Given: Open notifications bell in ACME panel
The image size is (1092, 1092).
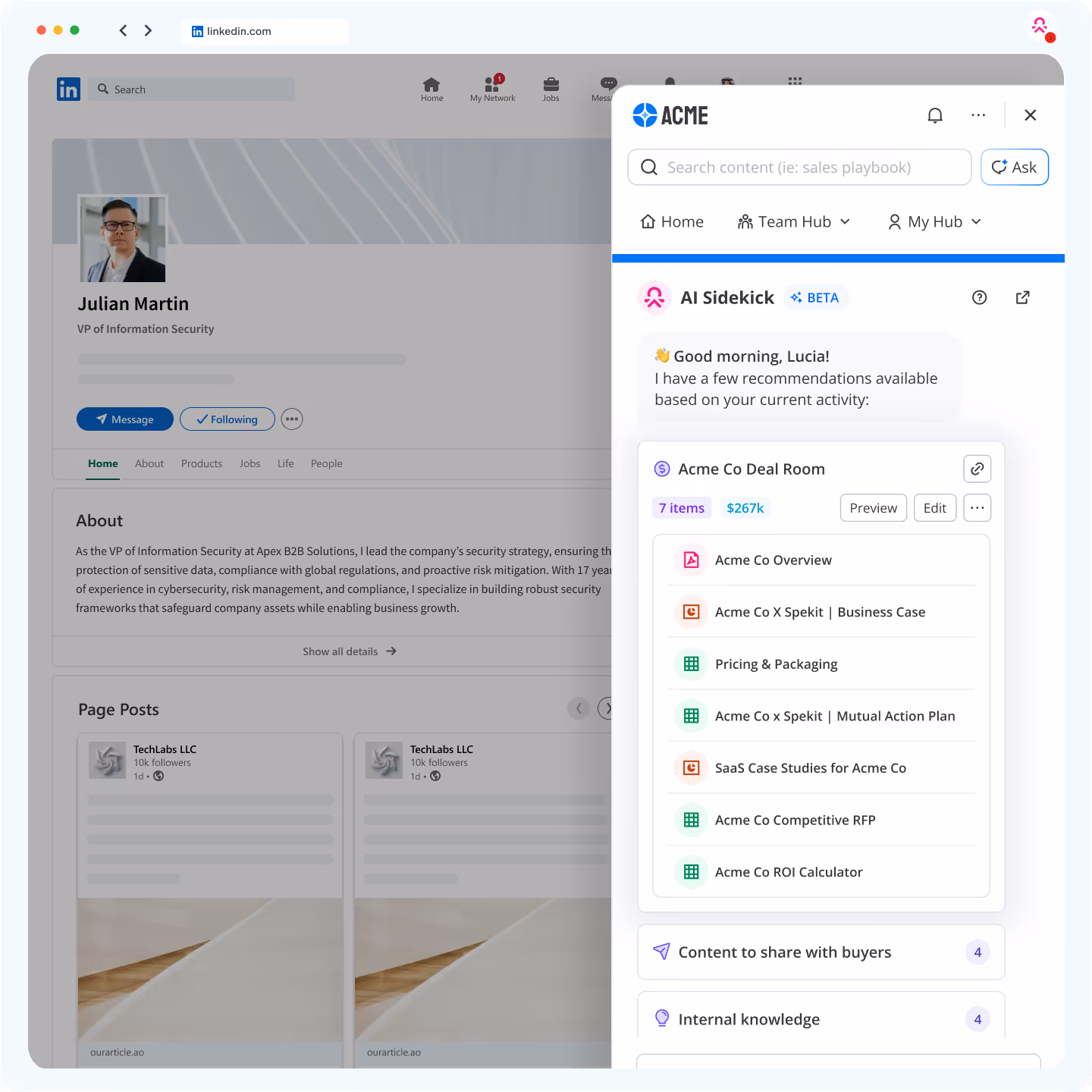Looking at the screenshot, I should pos(935,115).
